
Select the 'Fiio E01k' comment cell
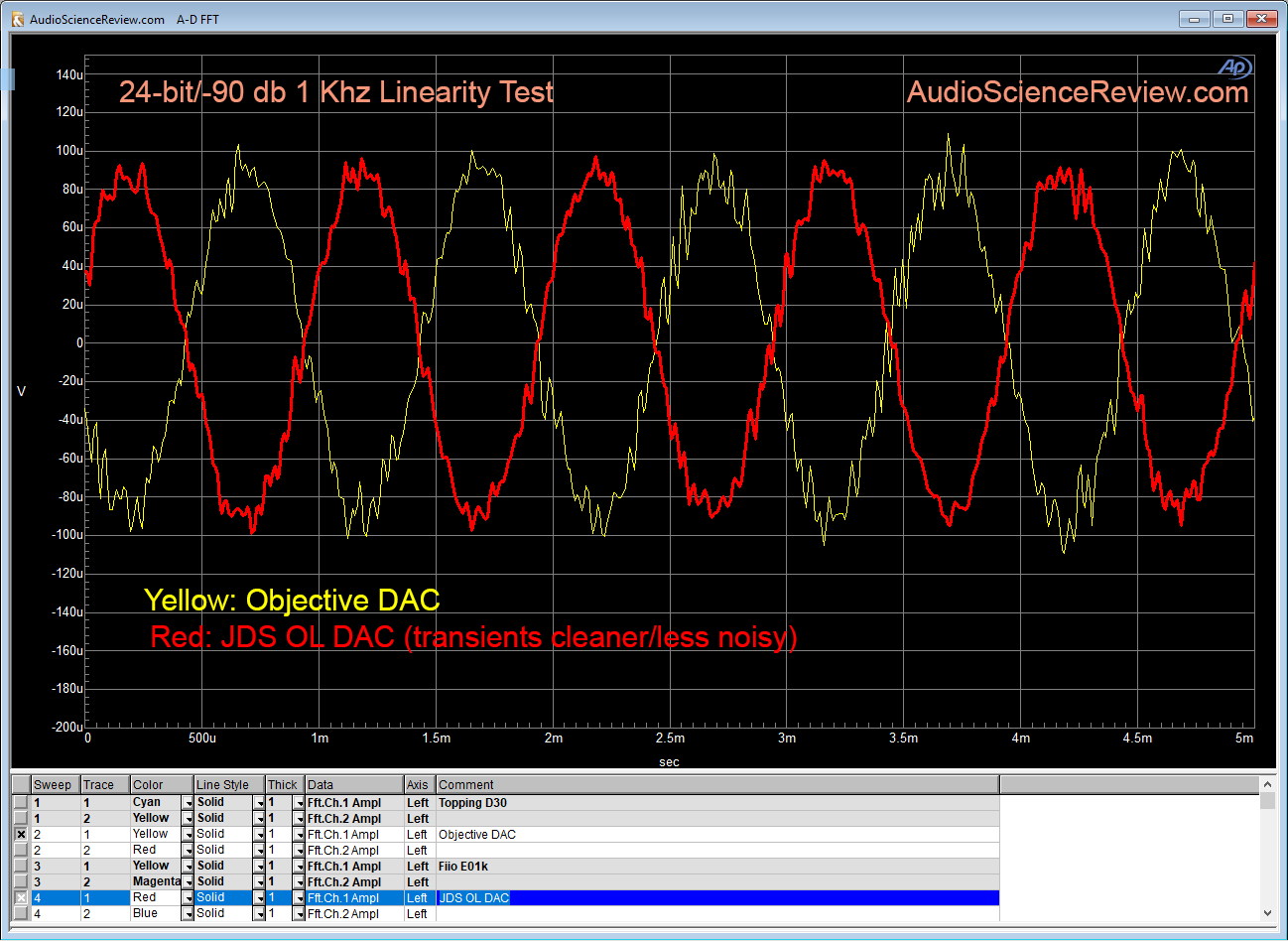tap(717, 867)
